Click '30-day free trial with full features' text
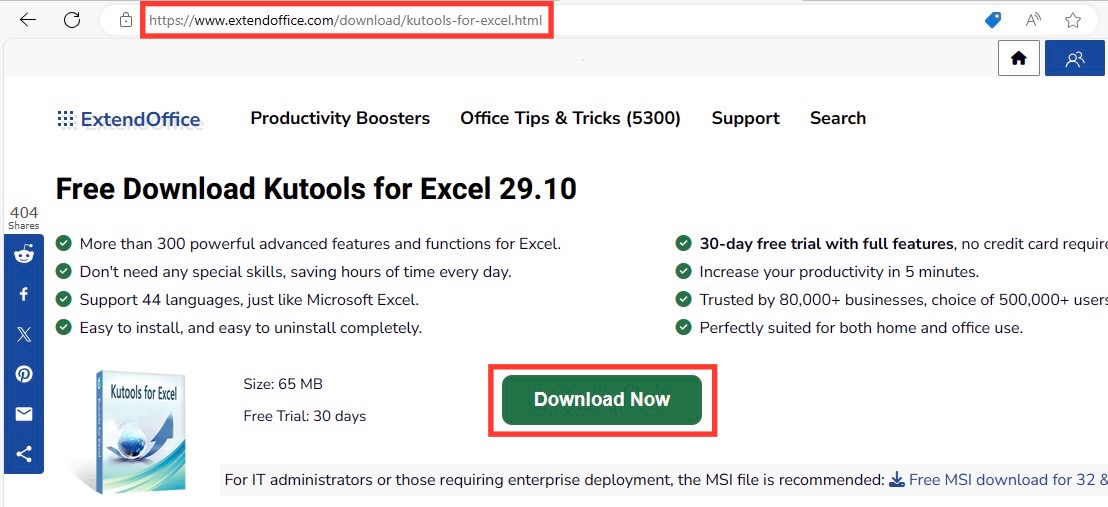Viewport: 1108px width, 507px height. tap(826, 244)
